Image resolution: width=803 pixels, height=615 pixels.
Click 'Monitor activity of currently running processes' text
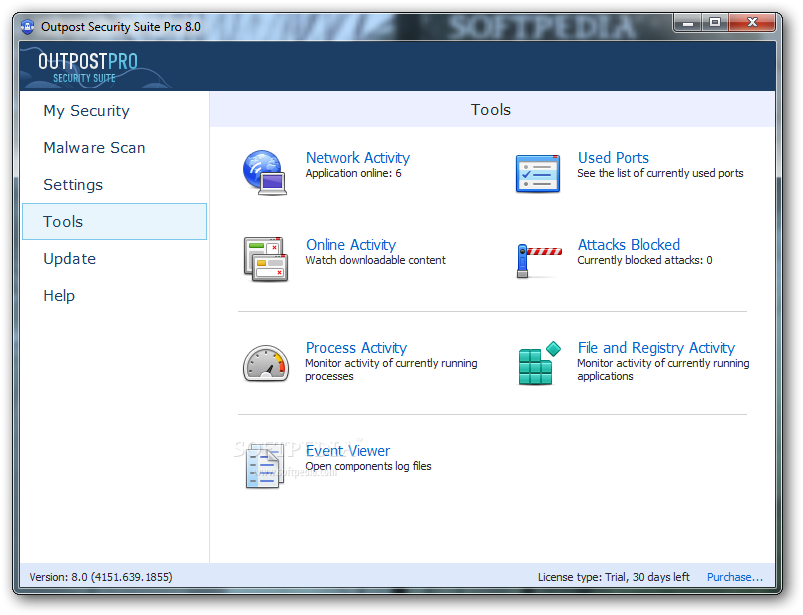click(x=391, y=370)
